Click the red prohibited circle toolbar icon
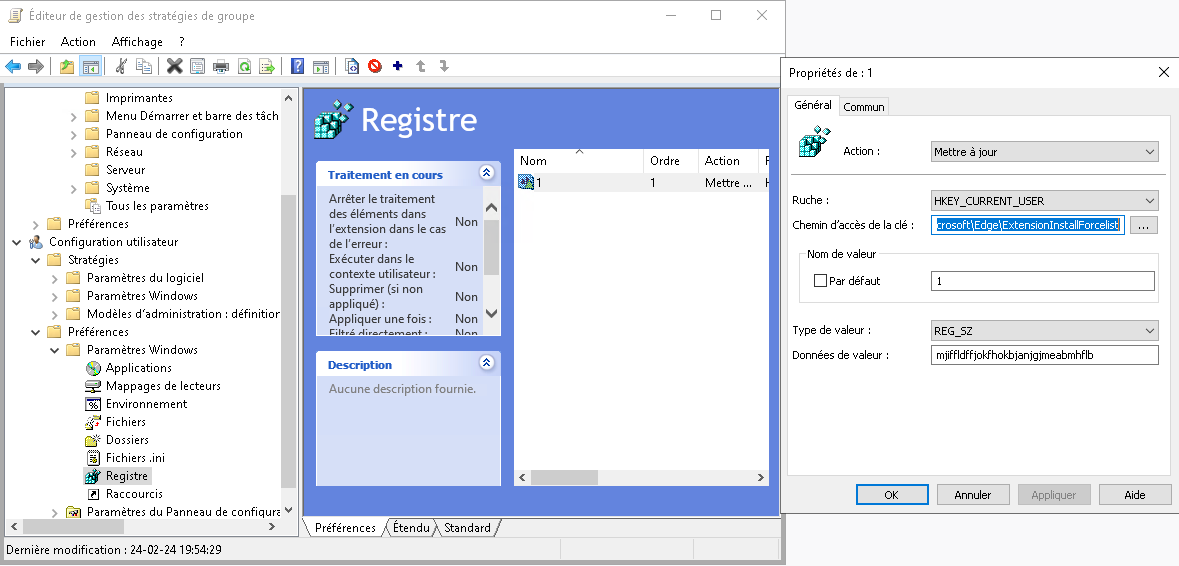 point(375,67)
